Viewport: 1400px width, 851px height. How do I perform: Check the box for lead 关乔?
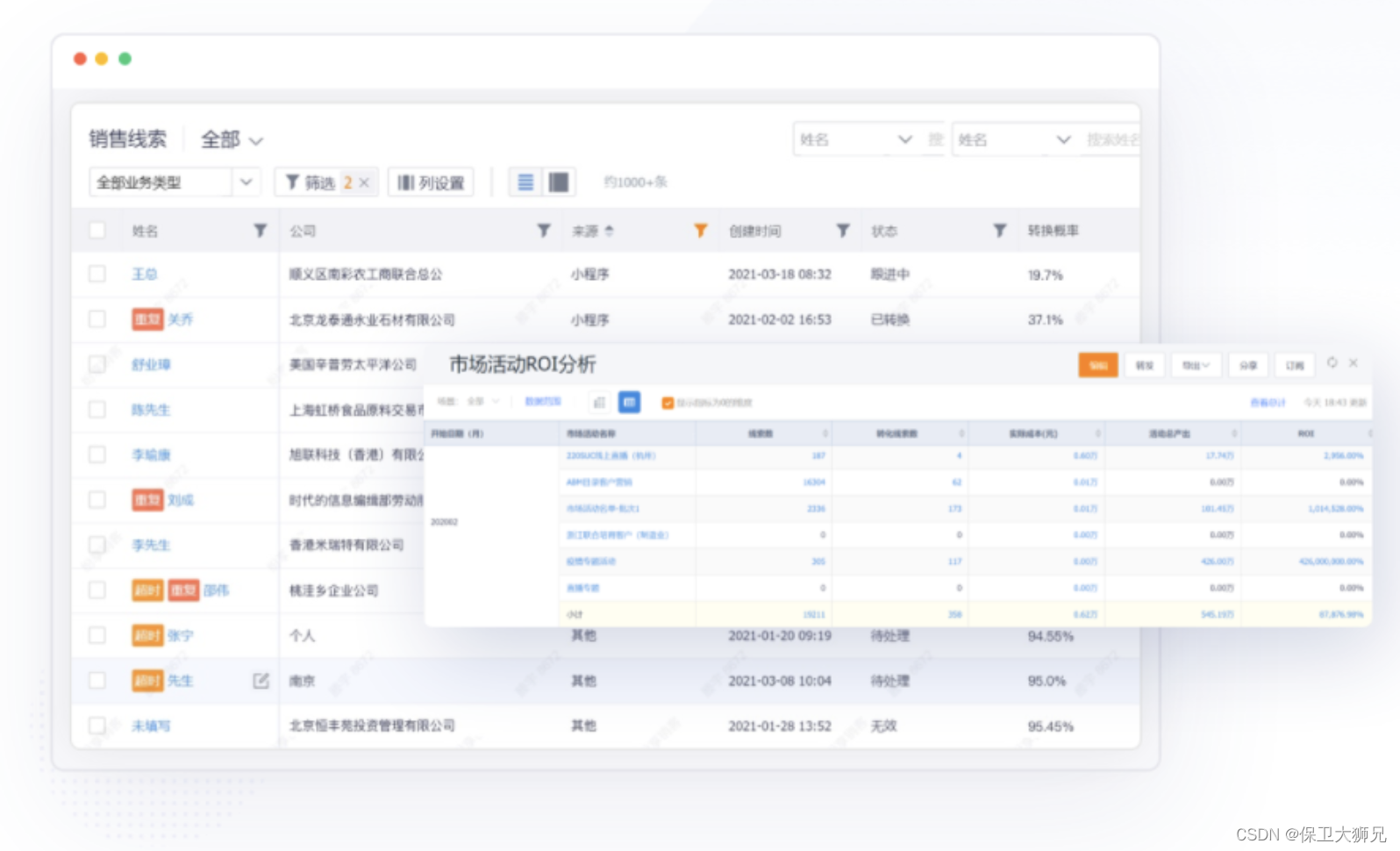click(x=97, y=319)
